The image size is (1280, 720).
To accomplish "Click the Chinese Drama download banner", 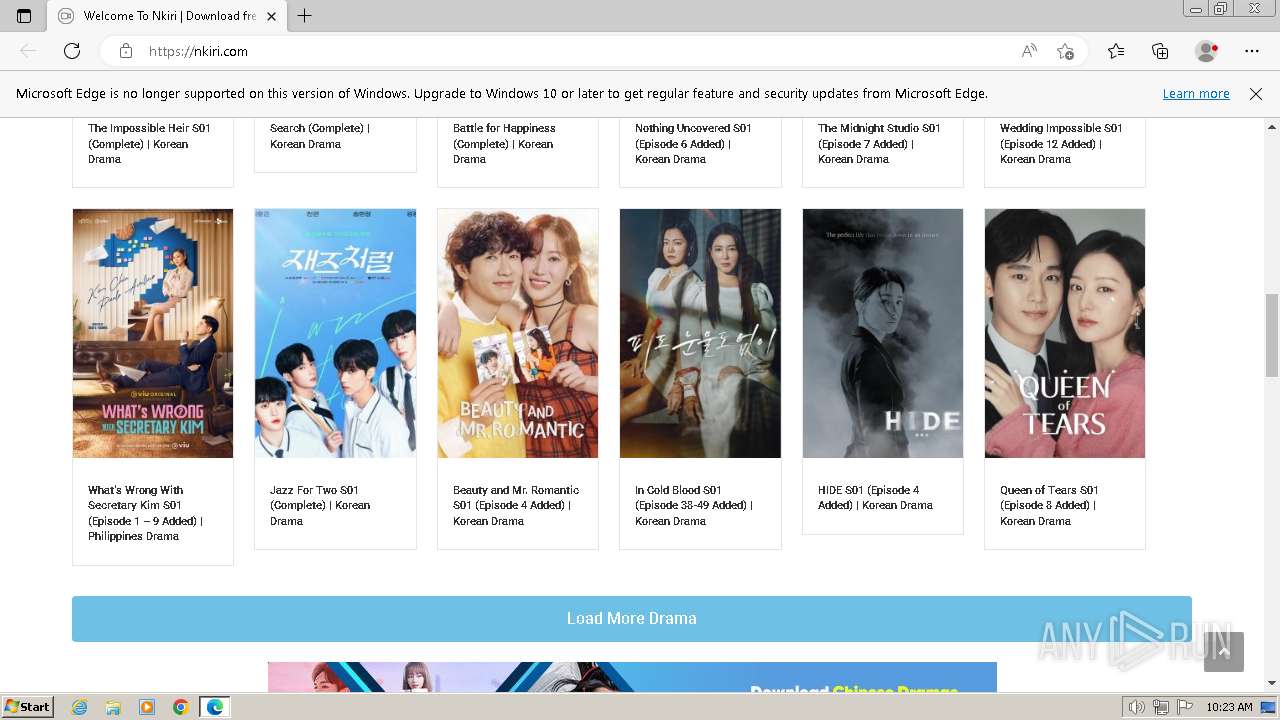I will pyautogui.click(x=632, y=677).
